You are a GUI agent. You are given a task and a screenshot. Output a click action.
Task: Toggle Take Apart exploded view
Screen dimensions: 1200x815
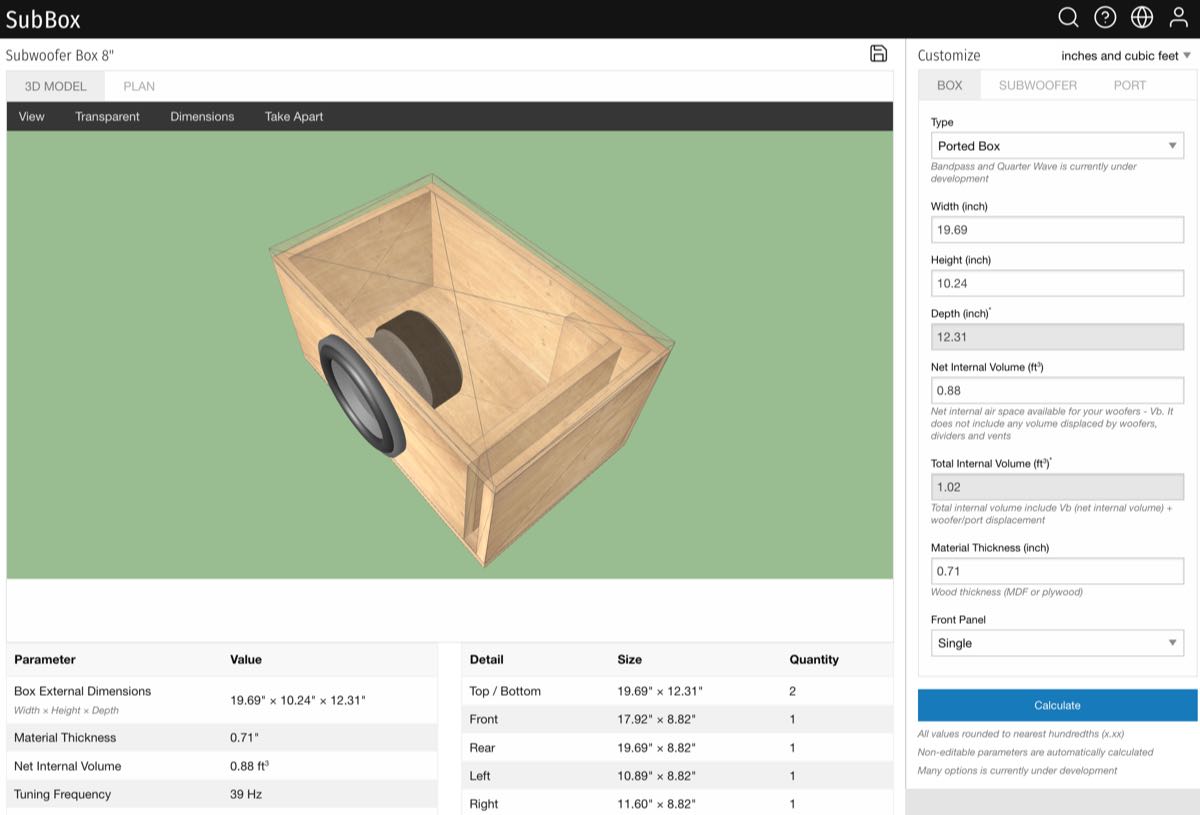click(x=294, y=117)
